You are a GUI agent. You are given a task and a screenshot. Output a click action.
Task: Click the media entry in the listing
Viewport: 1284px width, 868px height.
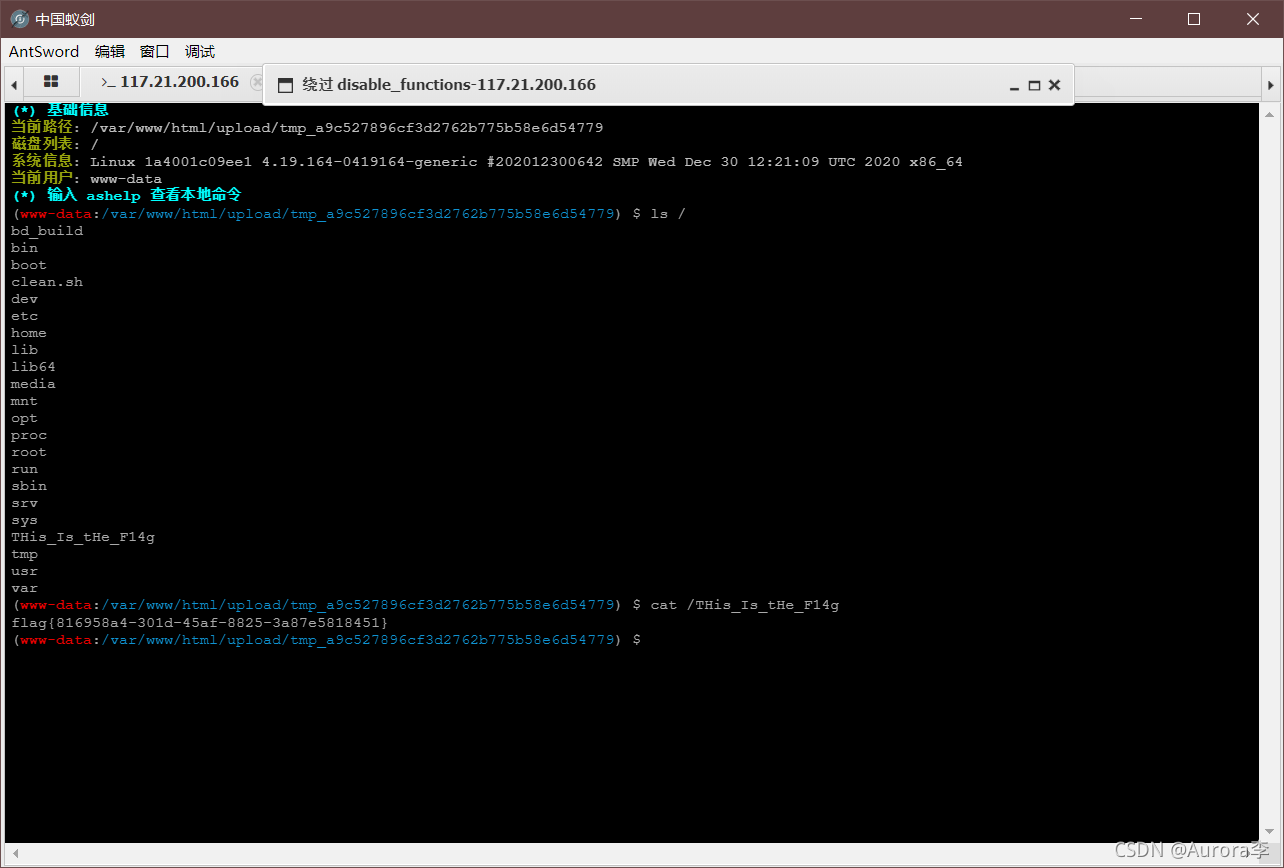(x=33, y=384)
